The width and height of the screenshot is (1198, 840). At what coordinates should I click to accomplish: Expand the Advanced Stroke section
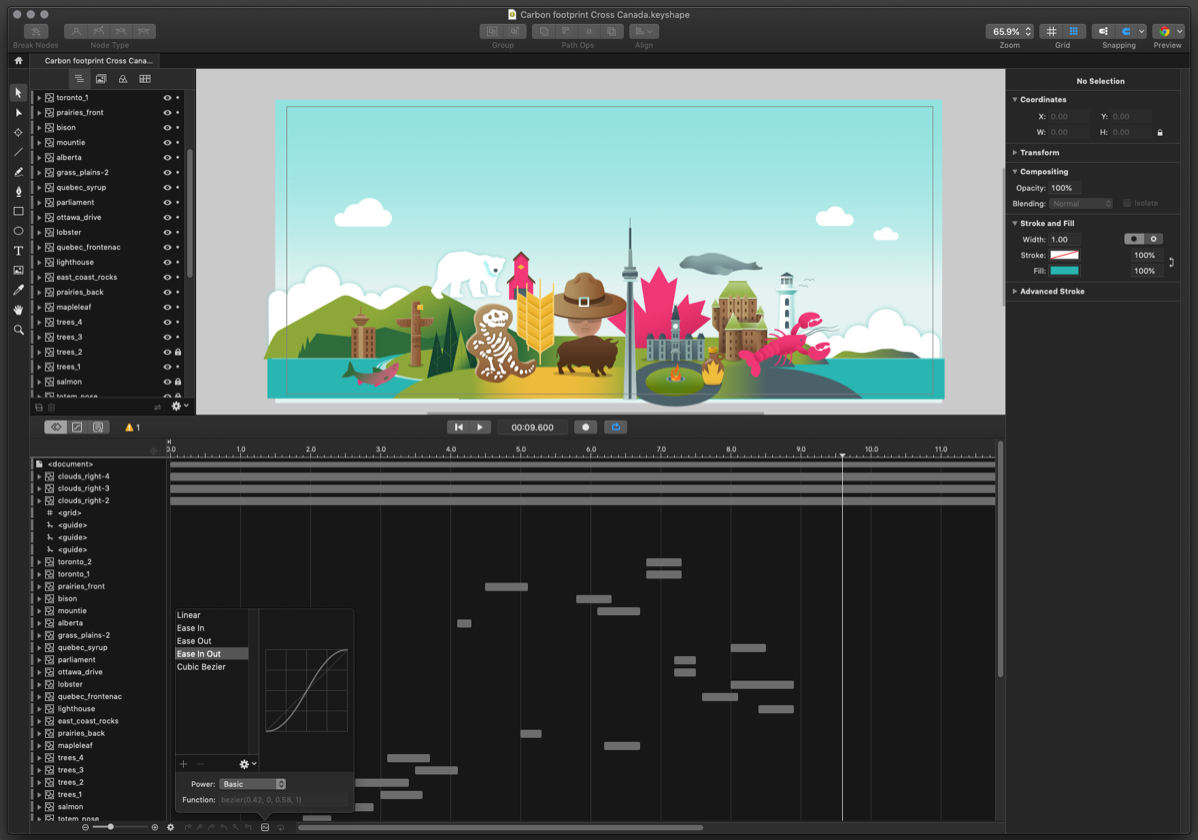1051,291
